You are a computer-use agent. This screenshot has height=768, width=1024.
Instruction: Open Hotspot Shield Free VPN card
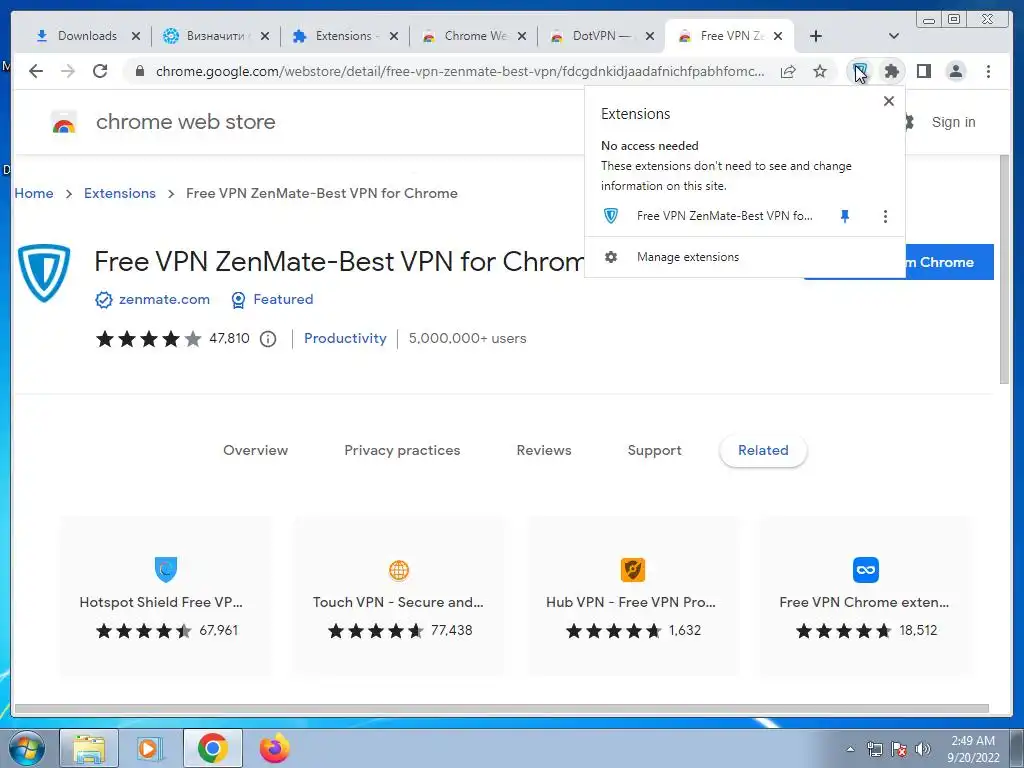166,596
